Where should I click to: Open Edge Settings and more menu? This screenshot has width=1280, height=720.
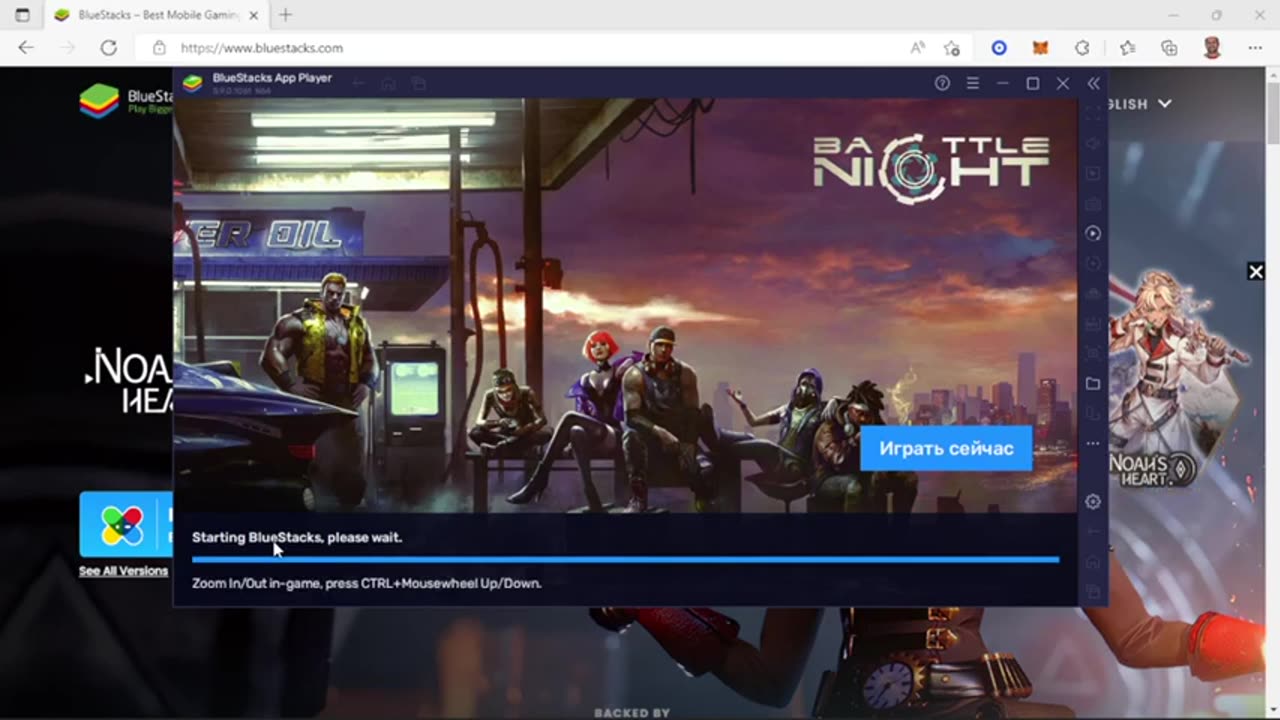pos(1255,47)
